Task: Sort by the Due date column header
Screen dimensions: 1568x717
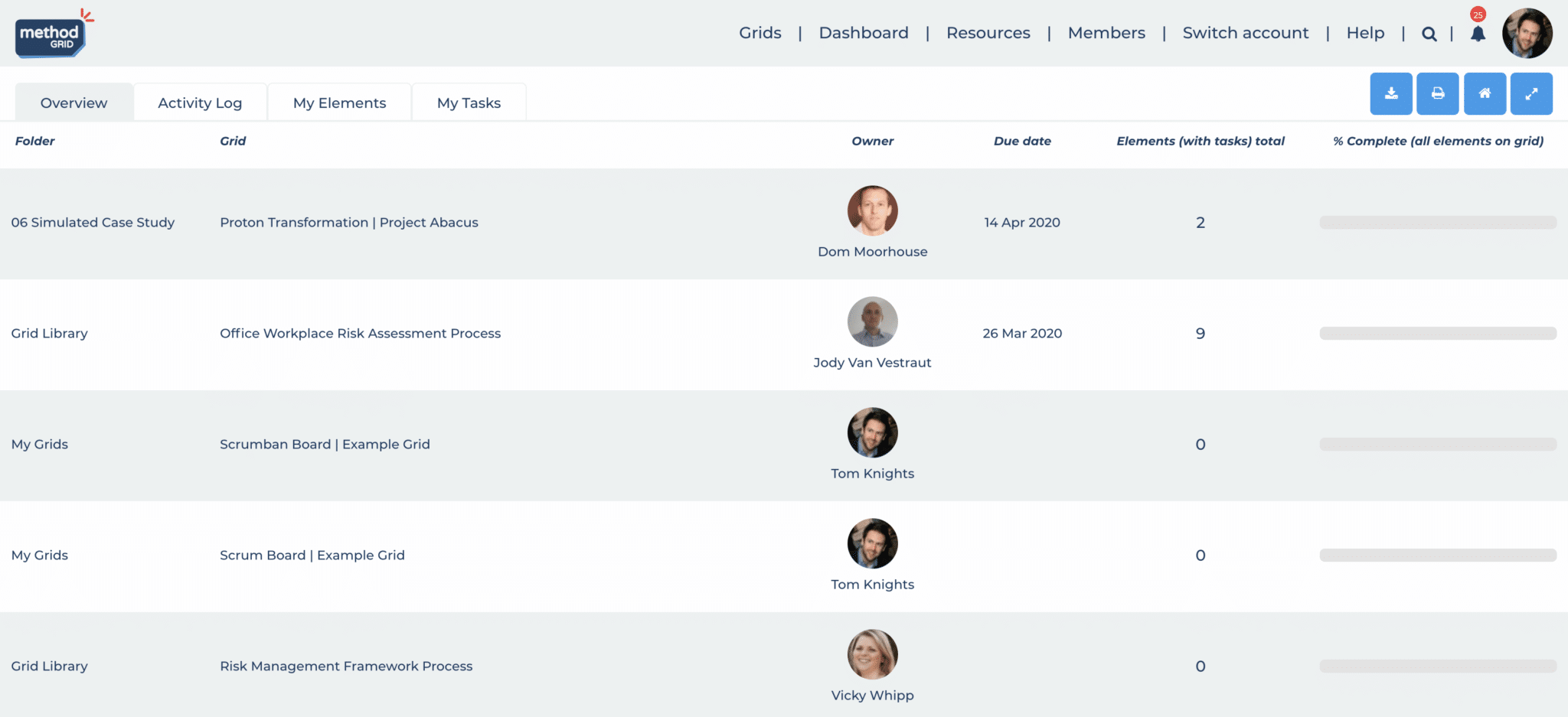Action: [x=1022, y=141]
